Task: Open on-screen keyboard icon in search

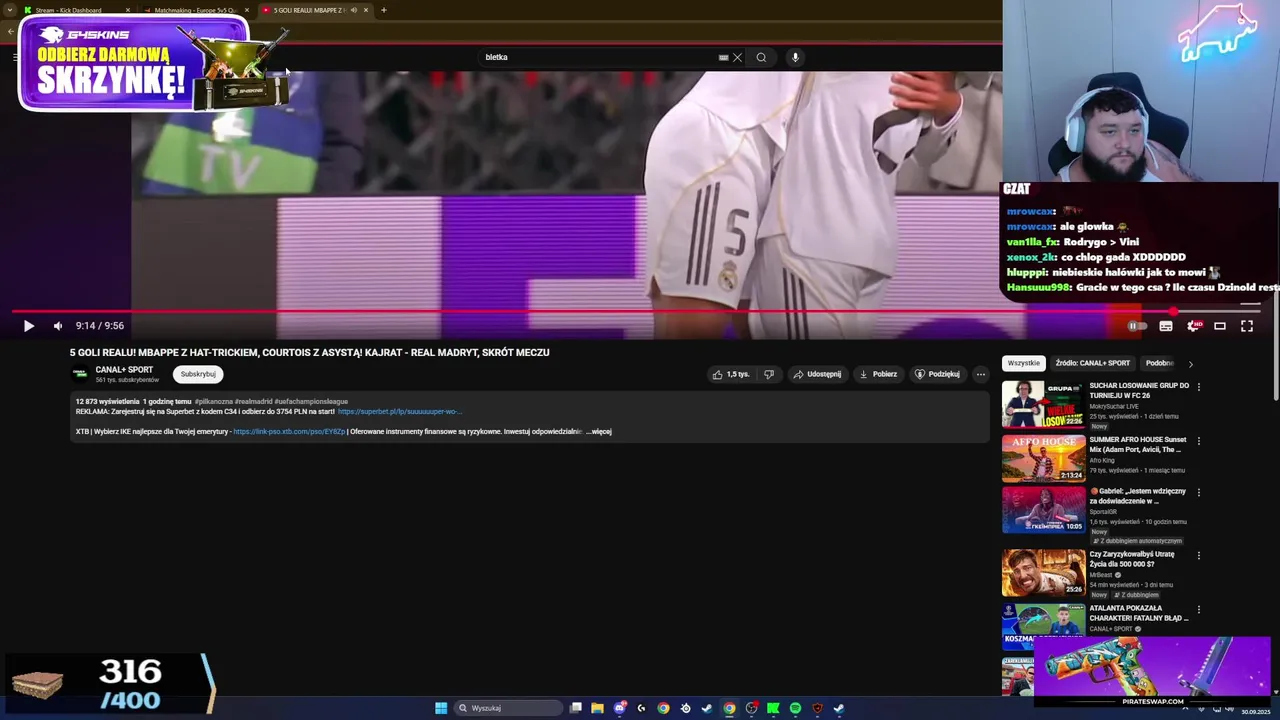Action: [723, 57]
